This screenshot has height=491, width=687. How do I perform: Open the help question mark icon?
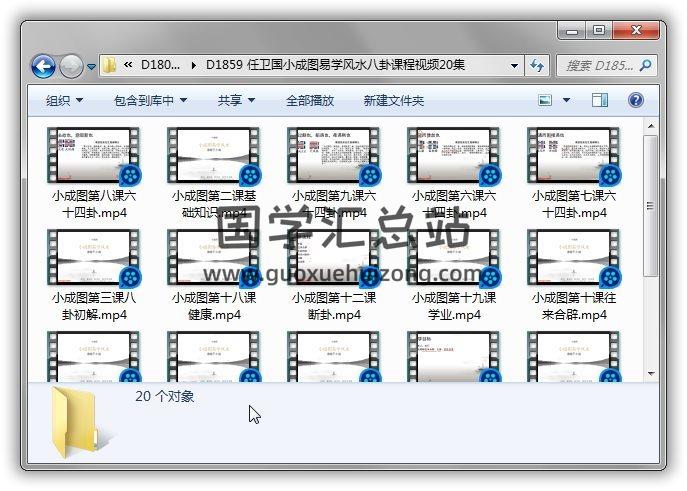[x=635, y=100]
